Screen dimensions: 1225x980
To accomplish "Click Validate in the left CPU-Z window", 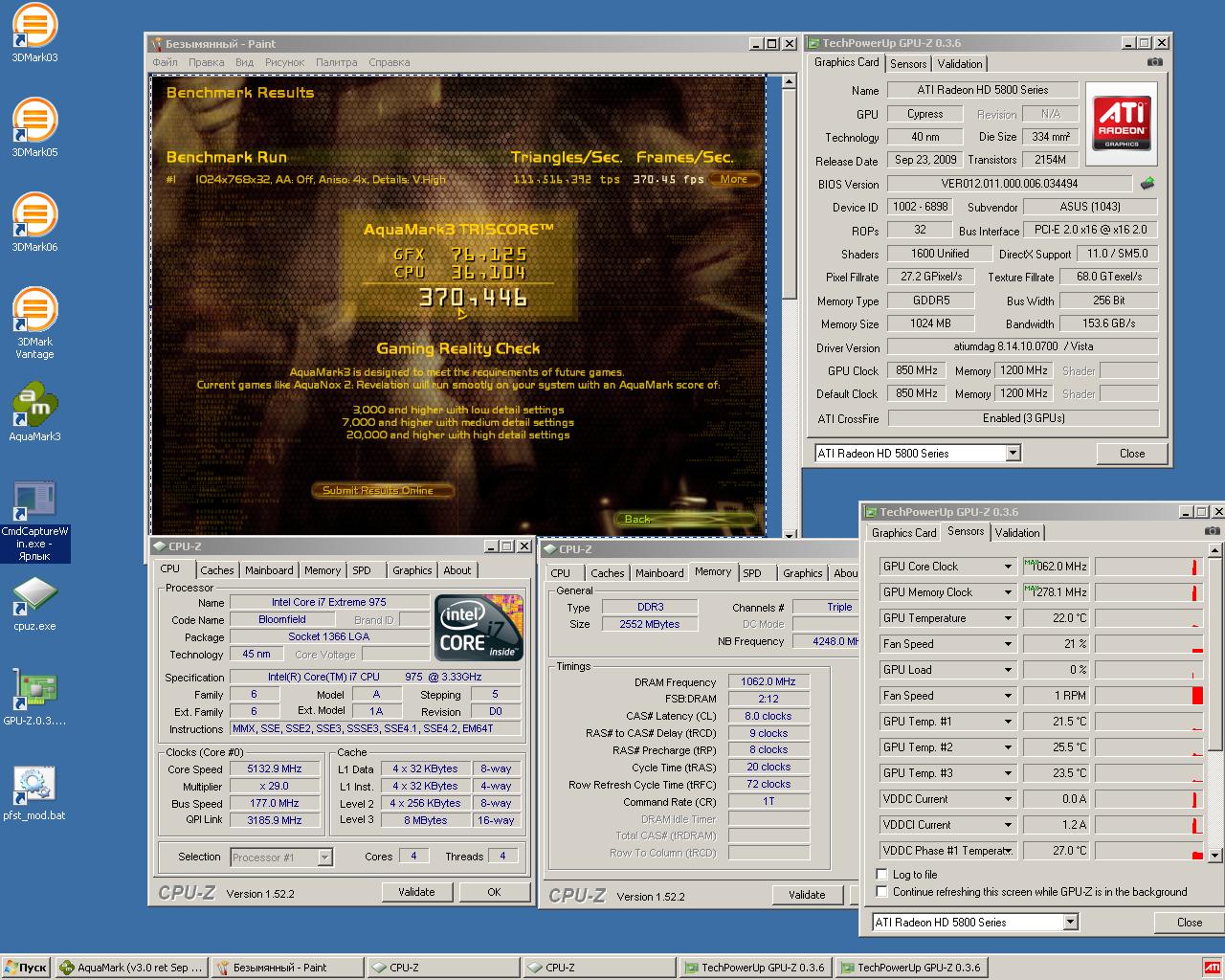I will pyautogui.click(x=416, y=892).
